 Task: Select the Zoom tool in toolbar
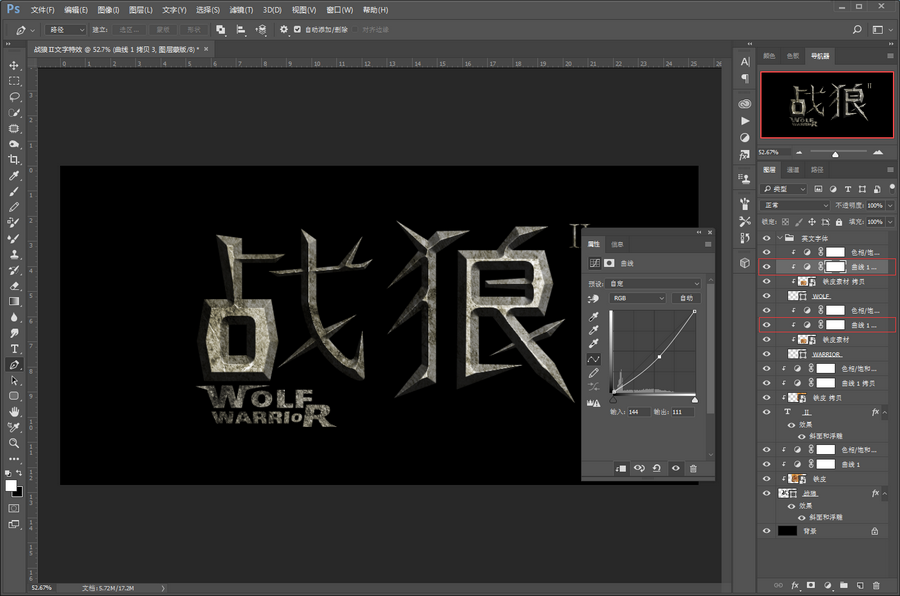(14, 442)
